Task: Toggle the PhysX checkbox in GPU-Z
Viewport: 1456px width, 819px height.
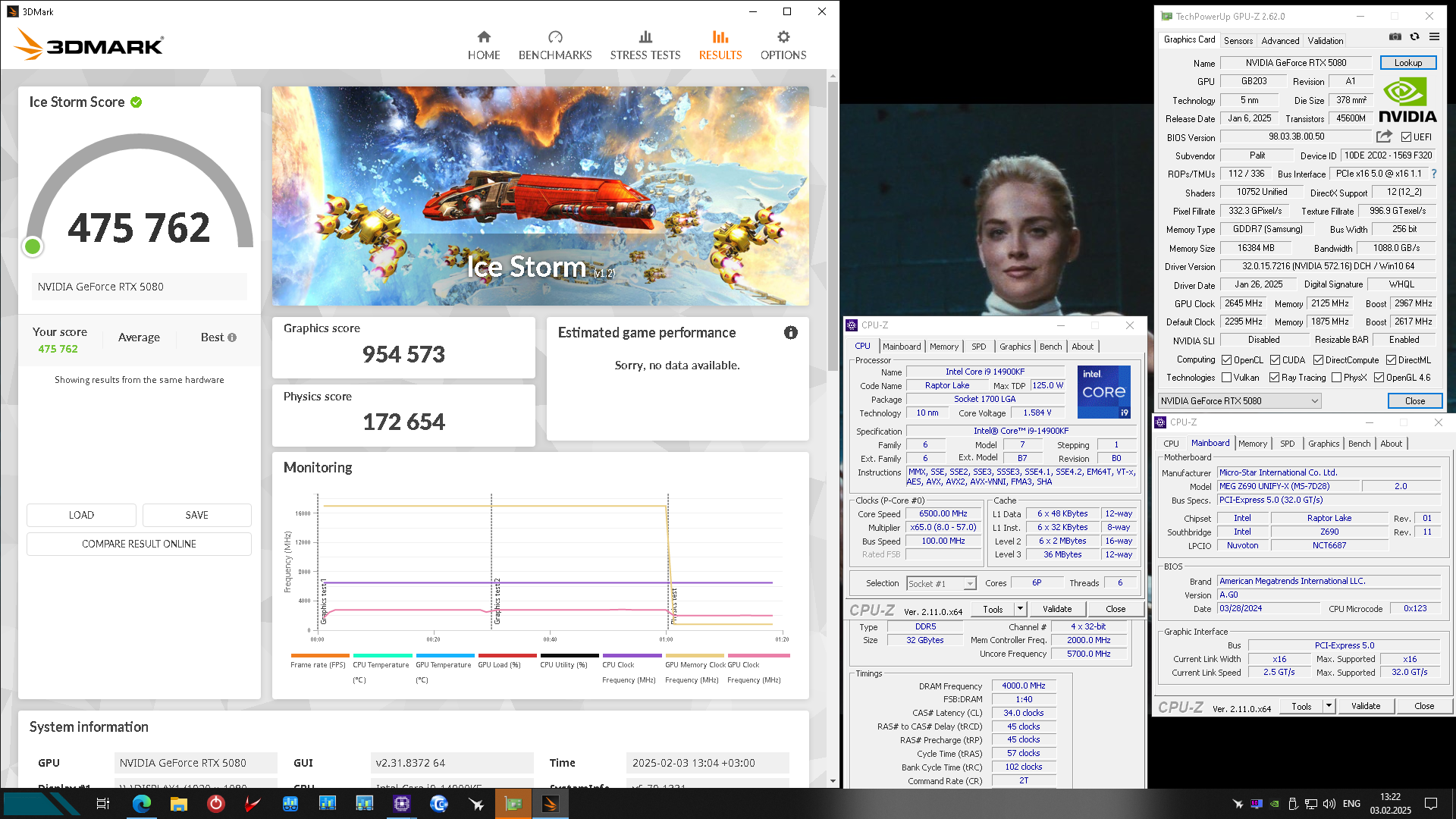Action: click(1337, 378)
